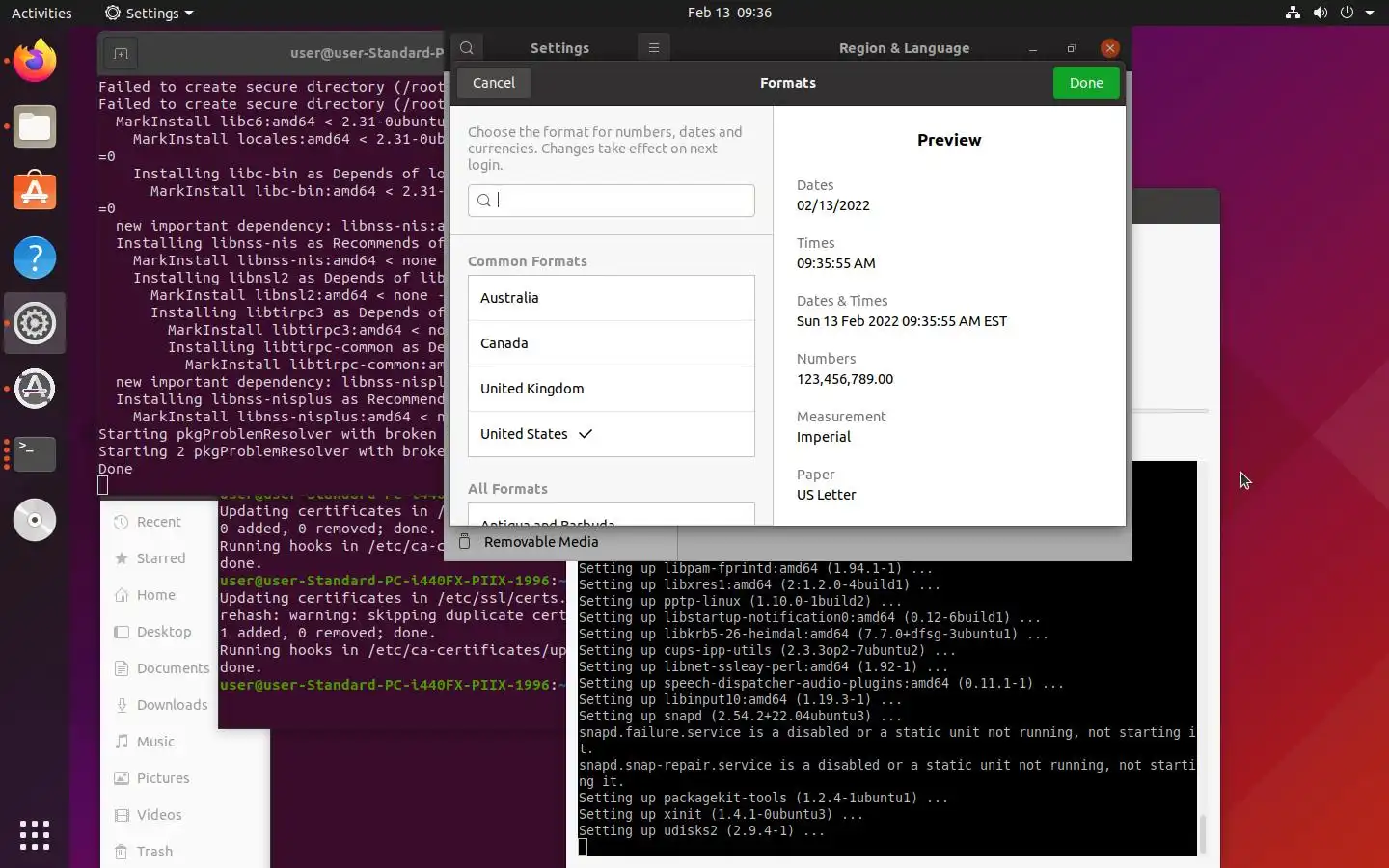Open the Terminal icon in the dock
Image resolution: width=1389 pixels, height=868 pixels.
coord(35,454)
